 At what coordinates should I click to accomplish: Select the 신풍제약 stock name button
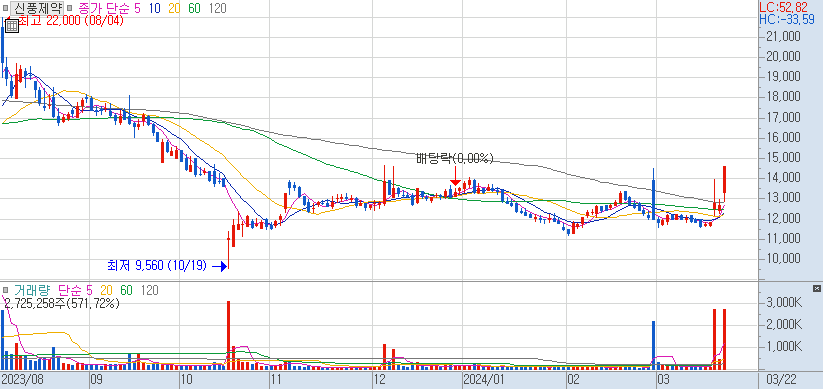tap(37, 8)
